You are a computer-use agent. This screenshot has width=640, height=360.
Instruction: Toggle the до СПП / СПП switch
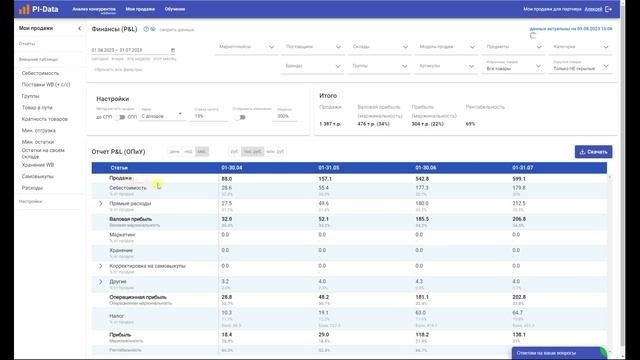(120, 117)
